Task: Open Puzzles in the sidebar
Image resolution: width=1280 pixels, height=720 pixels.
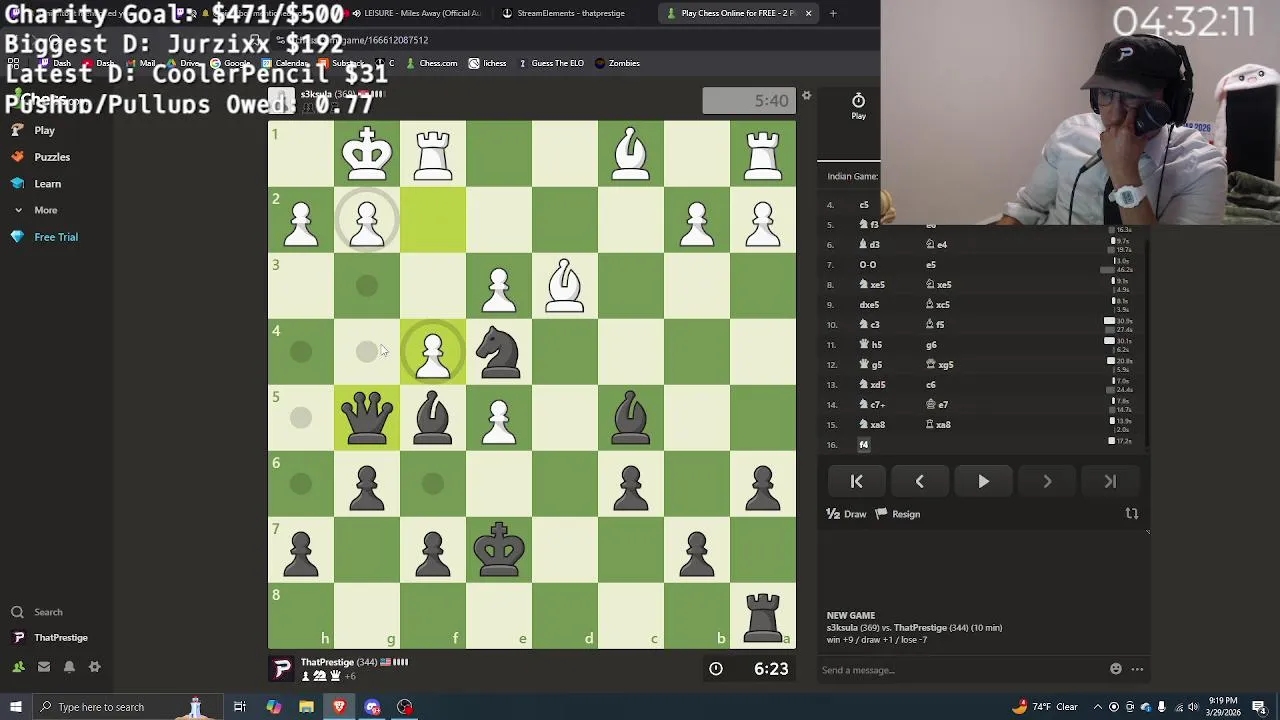Action: [x=40, y=157]
